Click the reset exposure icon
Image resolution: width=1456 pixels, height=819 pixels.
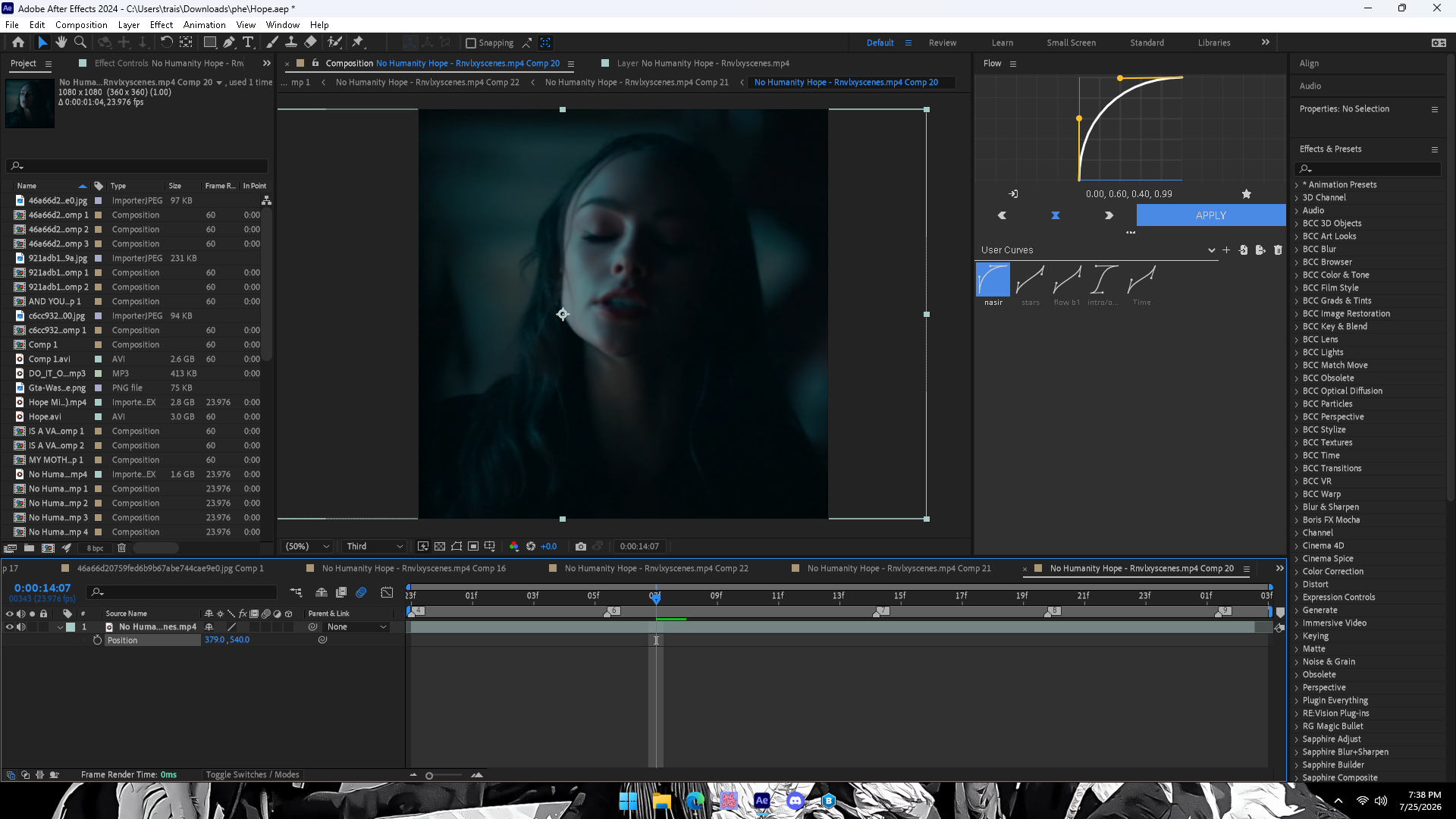pyautogui.click(x=531, y=546)
